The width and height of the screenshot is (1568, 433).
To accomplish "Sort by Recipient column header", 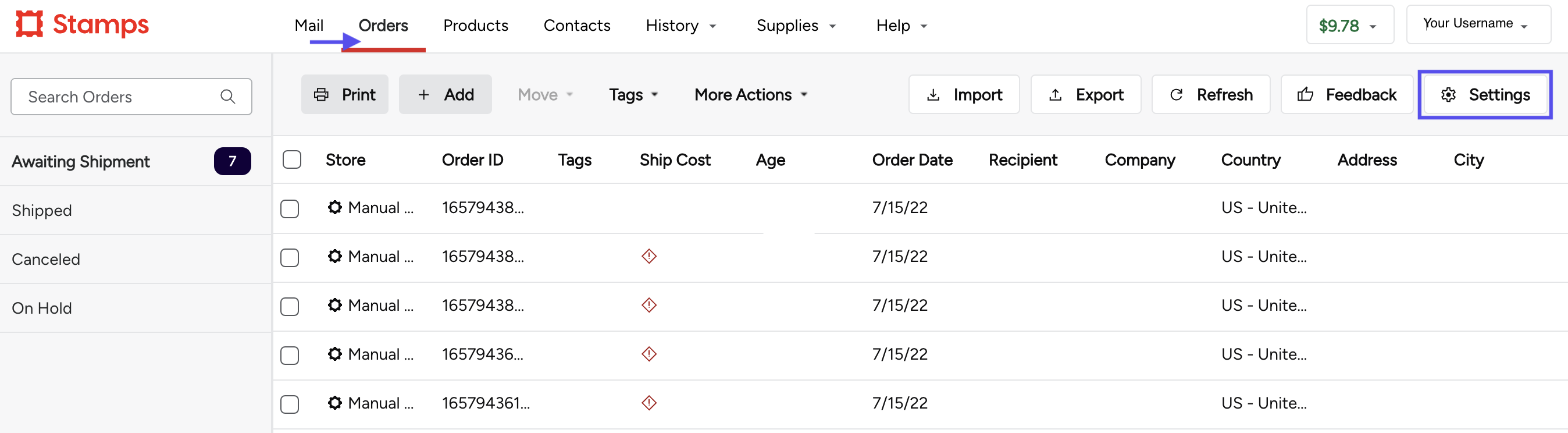I will pyautogui.click(x=1022, y=159).
